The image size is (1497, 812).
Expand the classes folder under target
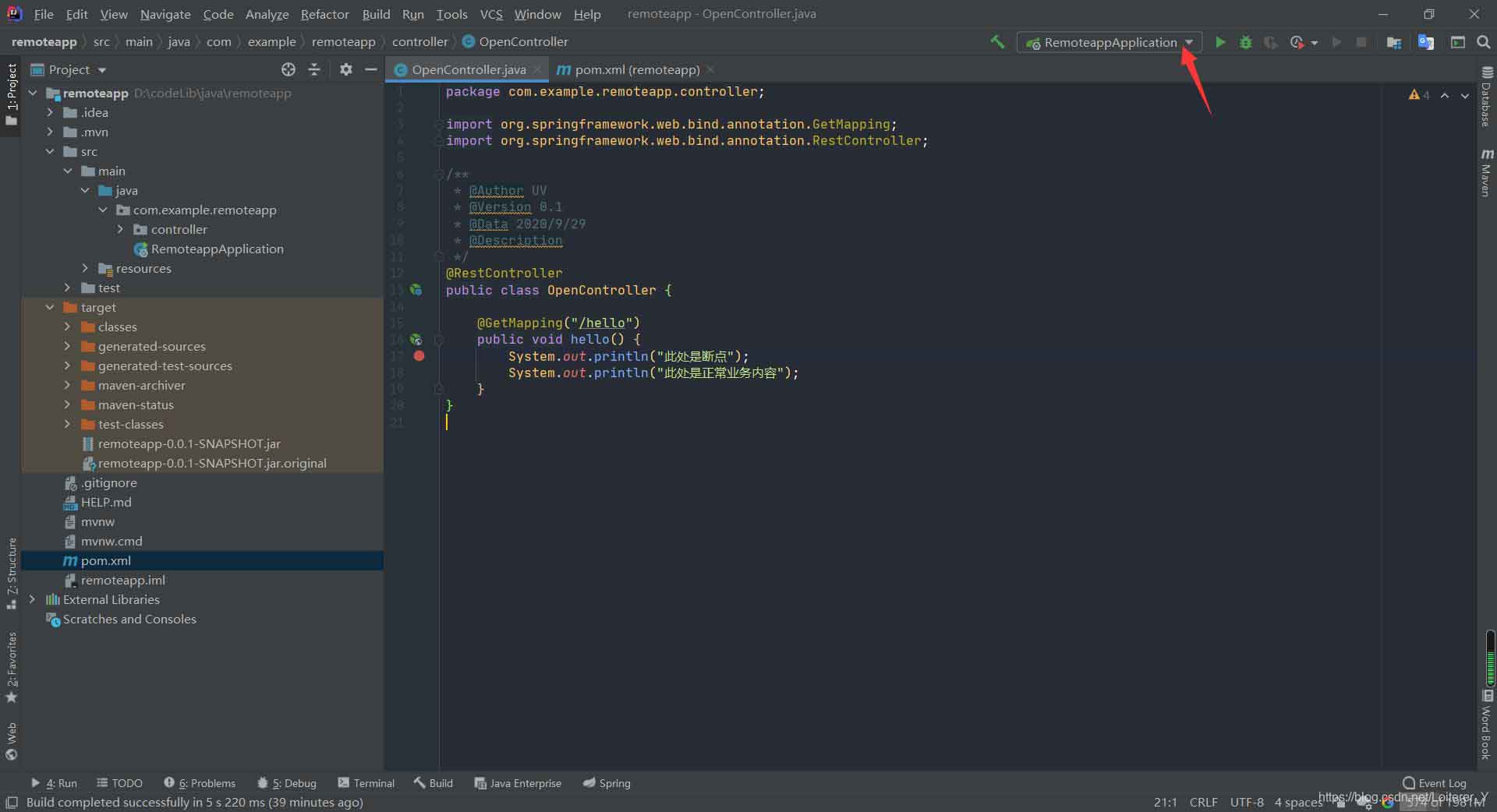pos(67,327)
